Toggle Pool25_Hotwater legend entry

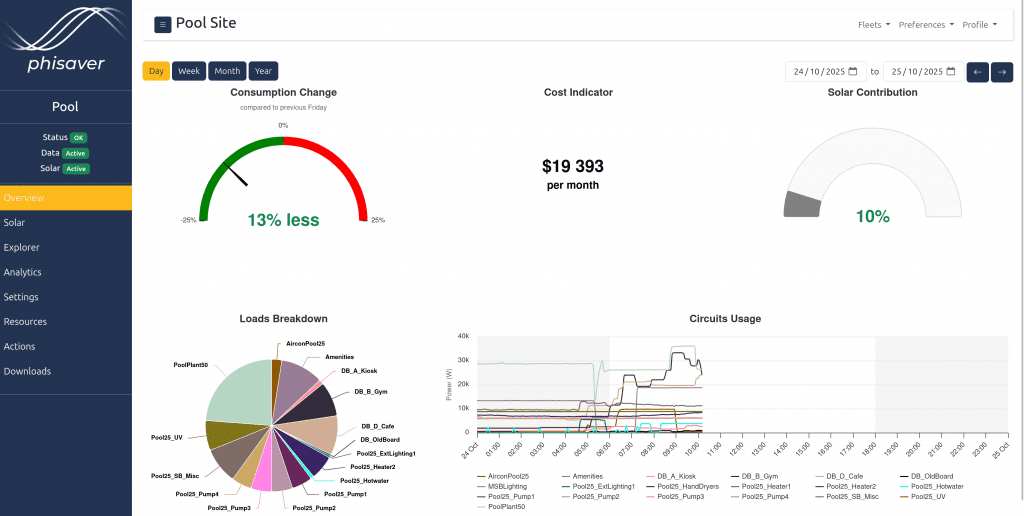coord(935,486)
